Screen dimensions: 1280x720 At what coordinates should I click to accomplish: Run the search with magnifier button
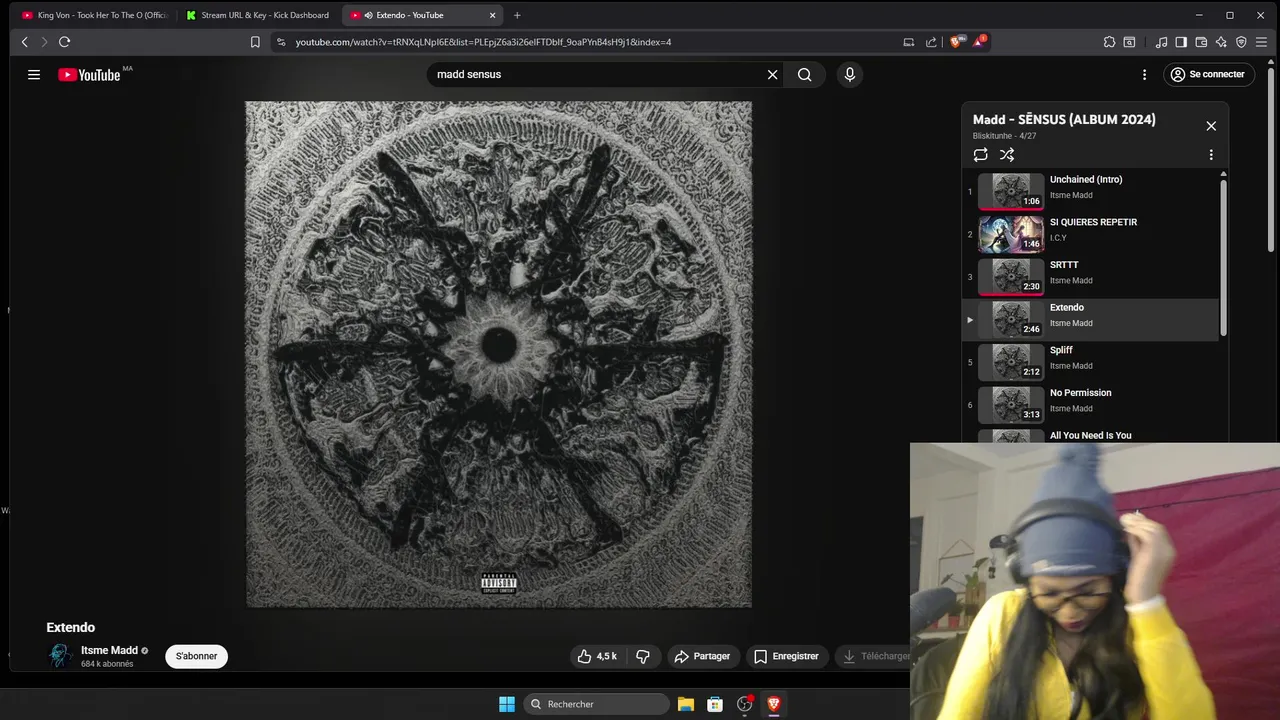pos(804,75)
